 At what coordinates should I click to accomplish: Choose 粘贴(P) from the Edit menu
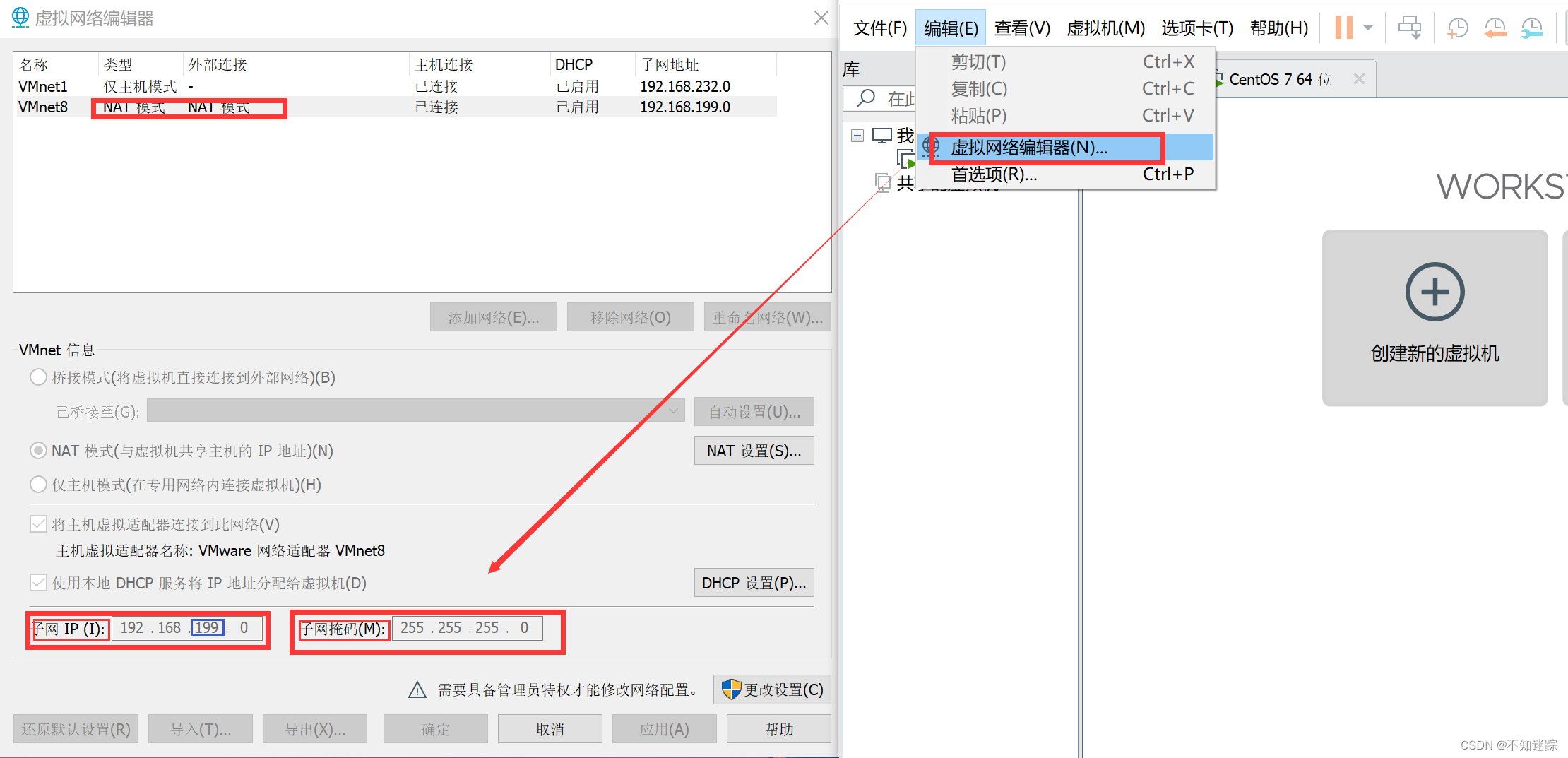[x=1066, y=116]
